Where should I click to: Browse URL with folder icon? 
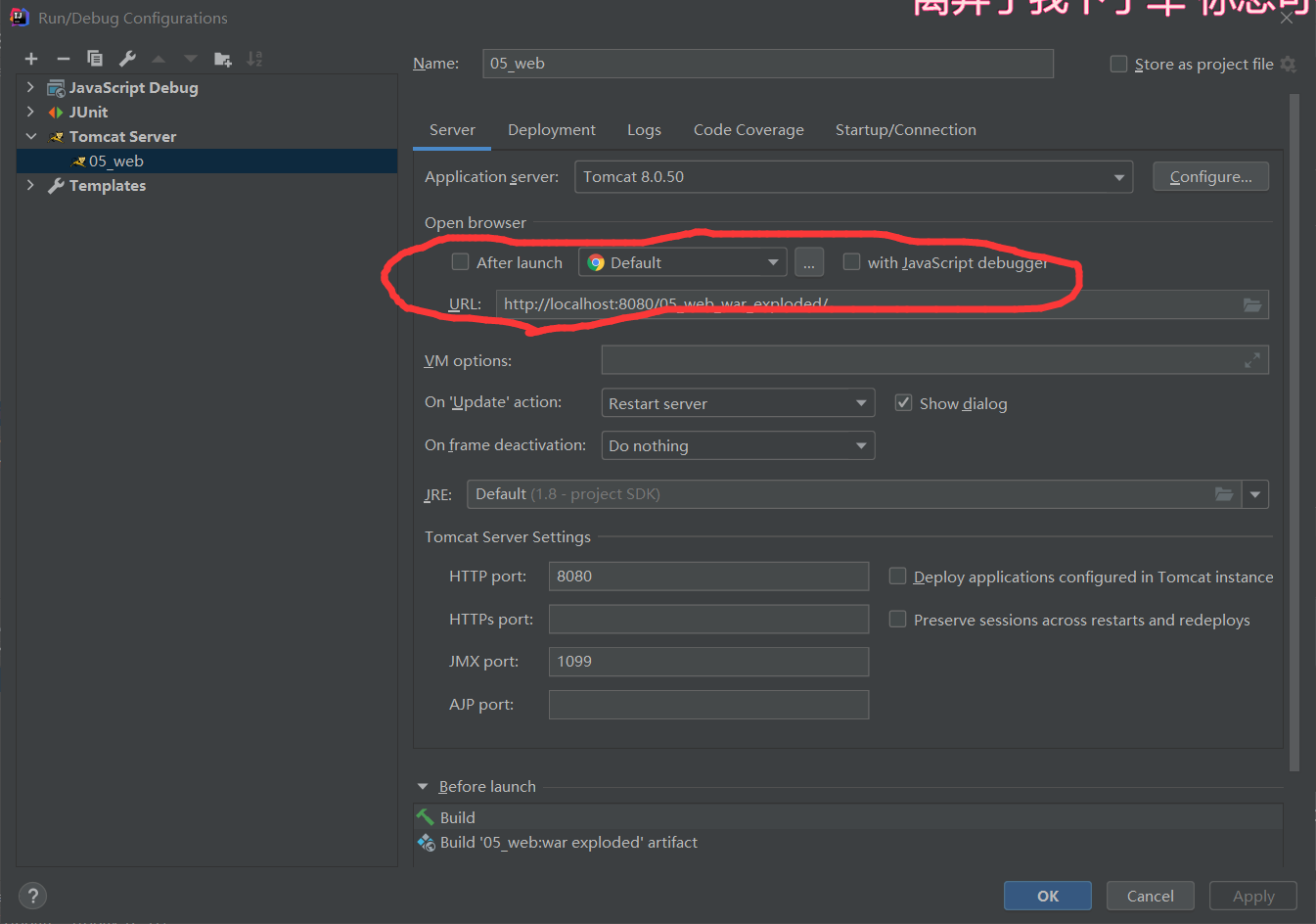pos(1252,304)
